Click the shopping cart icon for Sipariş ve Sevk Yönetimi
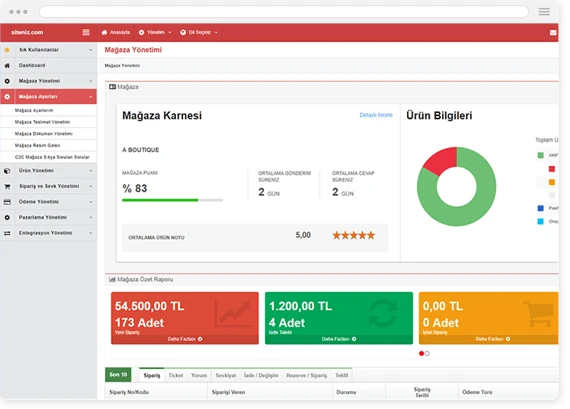The height and width of the screenshot is (409, 570). [7, 186]
